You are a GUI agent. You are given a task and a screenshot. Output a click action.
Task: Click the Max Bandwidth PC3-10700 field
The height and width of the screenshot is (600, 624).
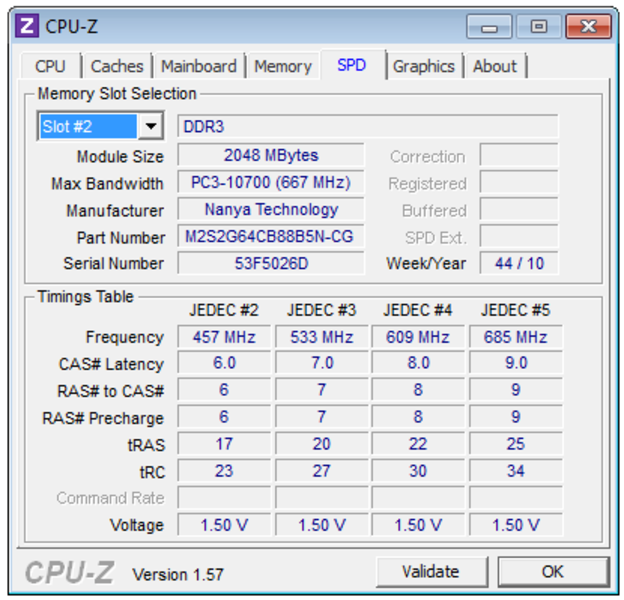(271, 183)
